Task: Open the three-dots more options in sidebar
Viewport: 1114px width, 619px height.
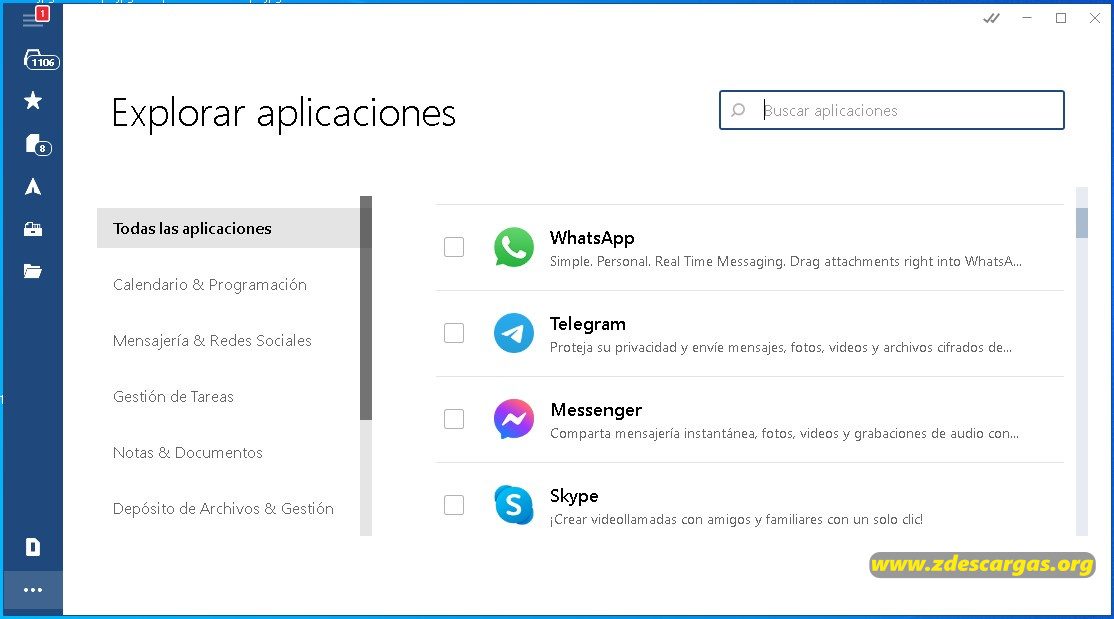Action: point(33,590)
